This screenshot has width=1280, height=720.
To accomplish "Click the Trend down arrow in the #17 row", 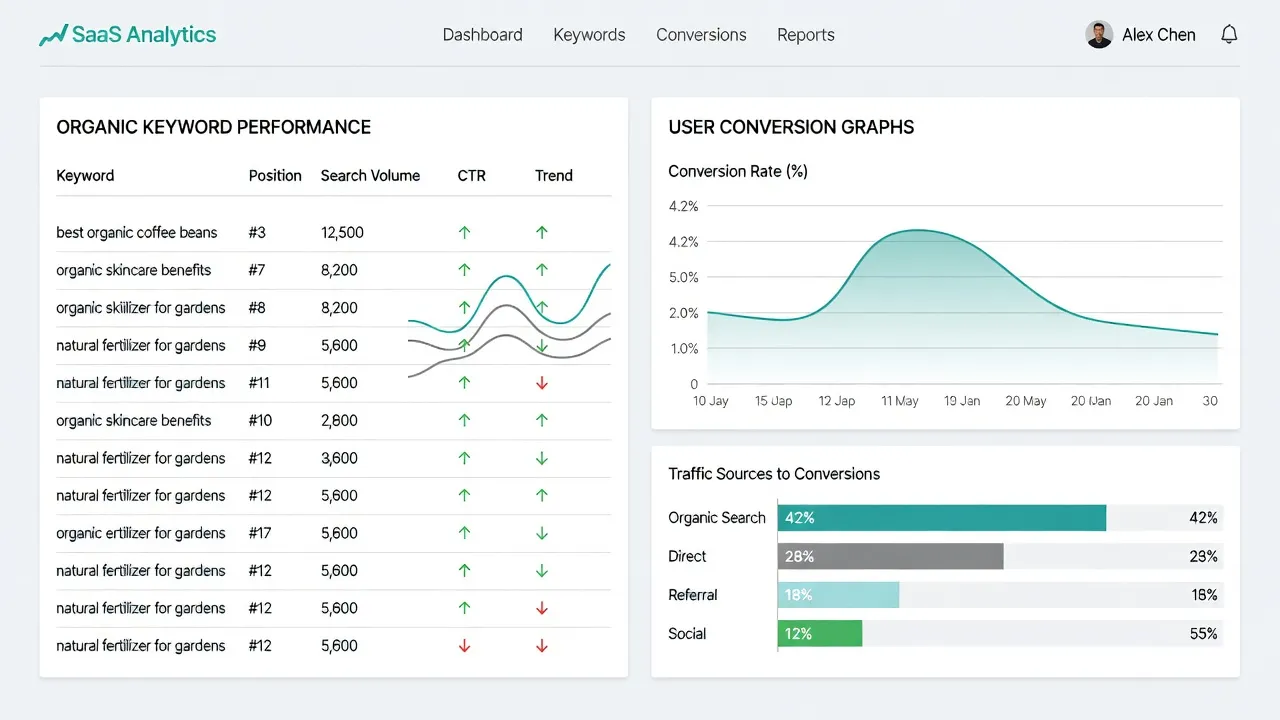I will coord(542,533).
